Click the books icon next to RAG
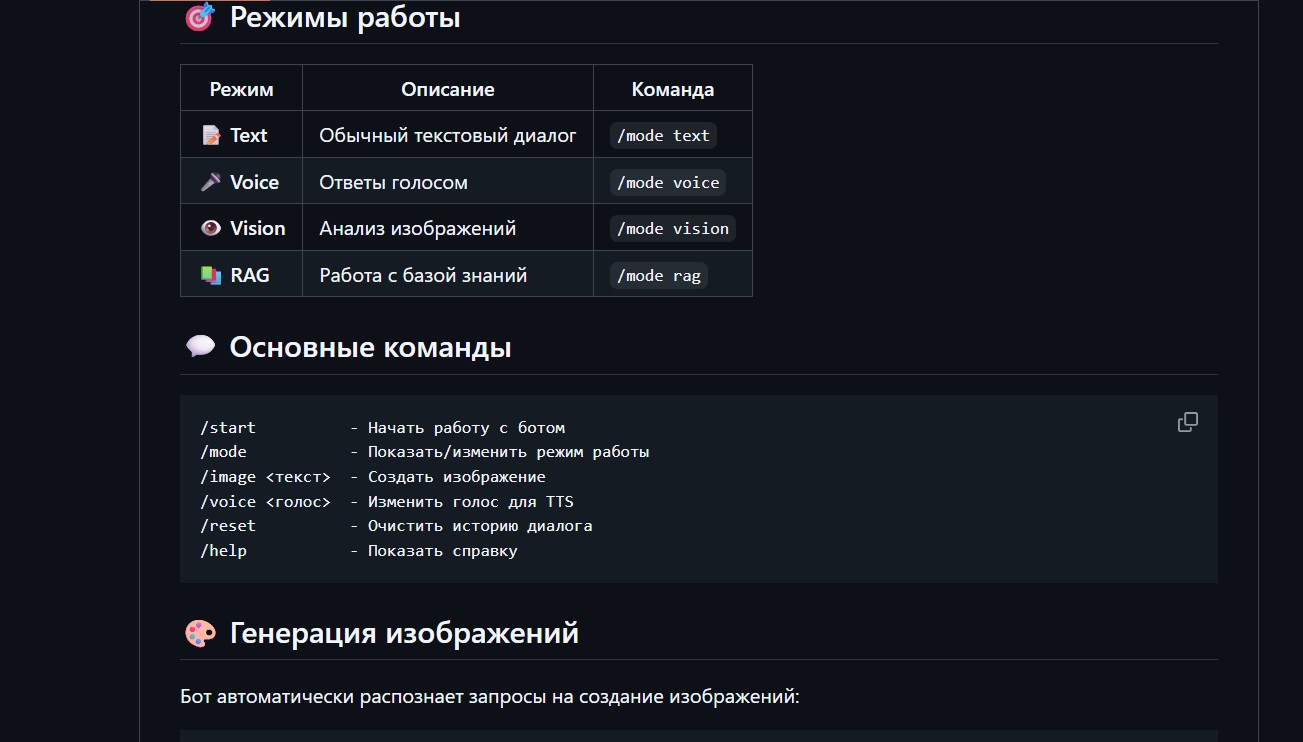Screen dimensions: 1303x742 coord(211,275)
